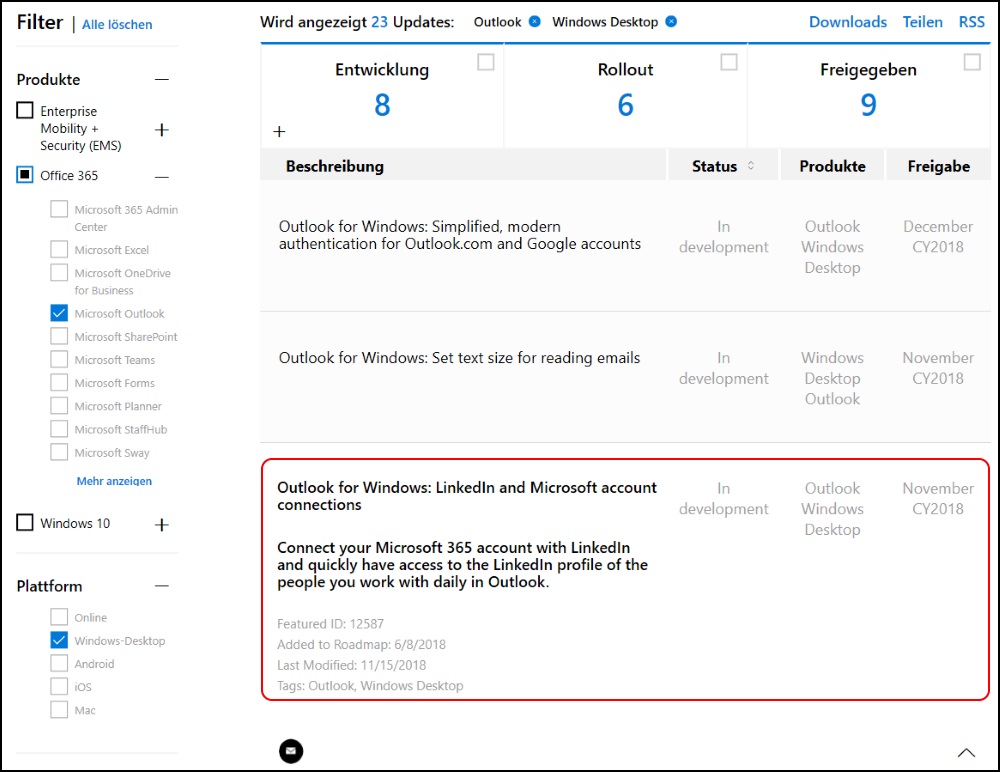Image resolution: width=1000 pixels, height=772 pixels.
Task: Select the Freigegeben count 9
Action: tap(868, 105)
